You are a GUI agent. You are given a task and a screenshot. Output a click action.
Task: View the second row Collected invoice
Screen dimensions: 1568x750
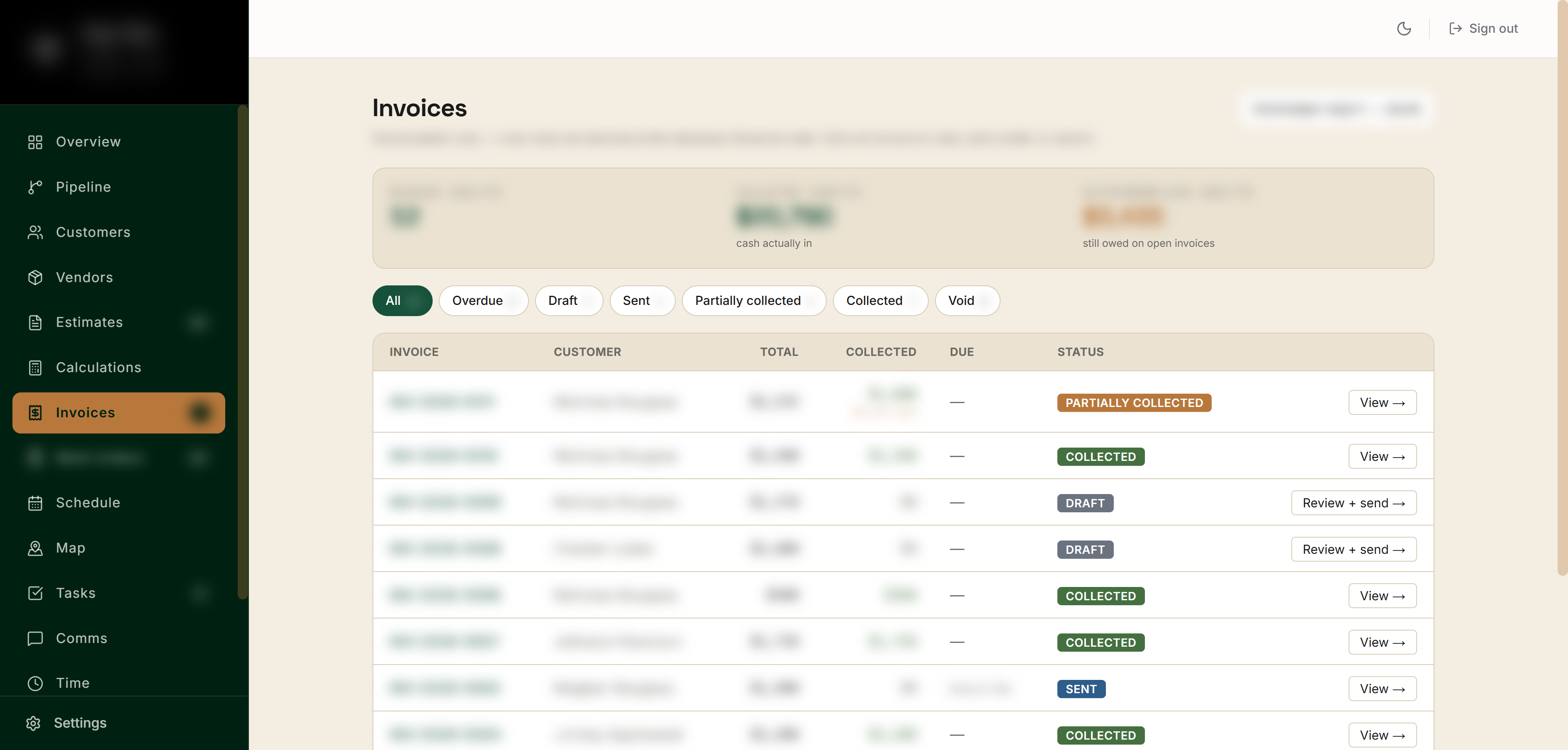click(1382, 457)
